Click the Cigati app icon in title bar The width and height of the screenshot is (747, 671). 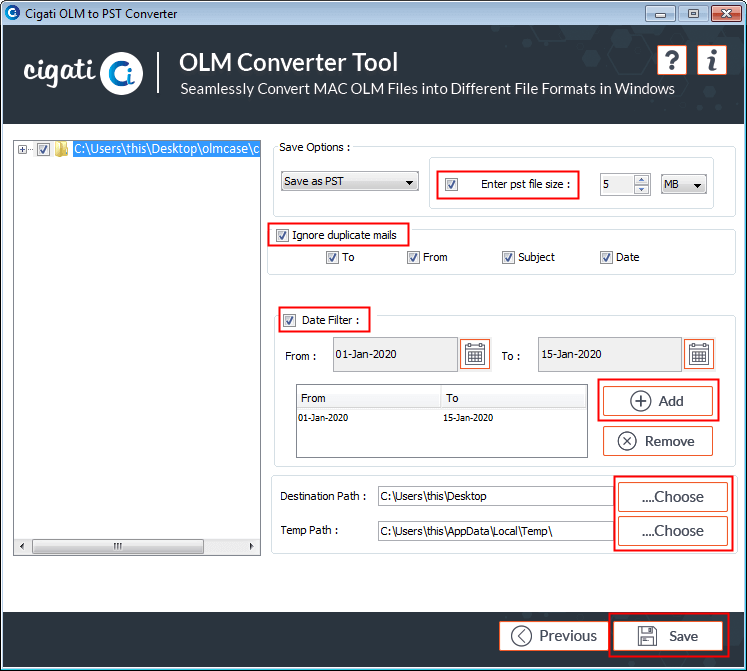[12, 13]
